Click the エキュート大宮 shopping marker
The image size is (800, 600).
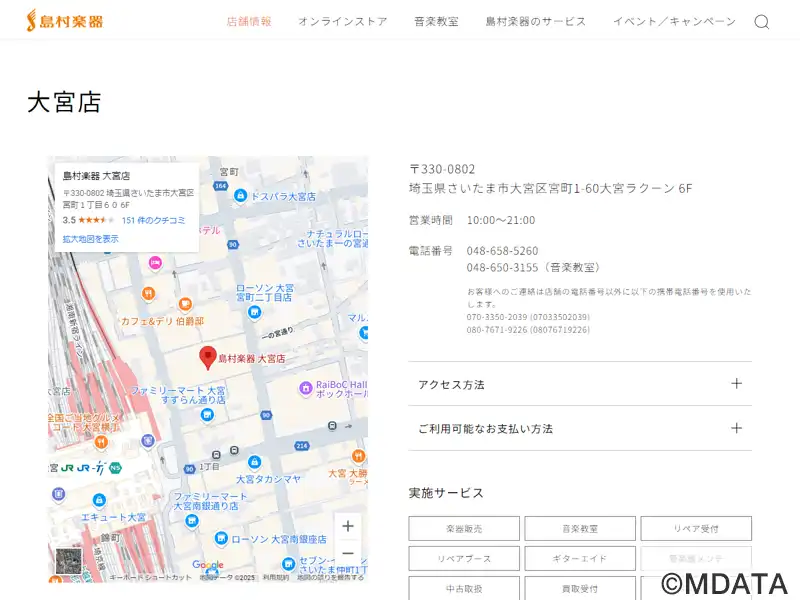(x=99, y=500)
